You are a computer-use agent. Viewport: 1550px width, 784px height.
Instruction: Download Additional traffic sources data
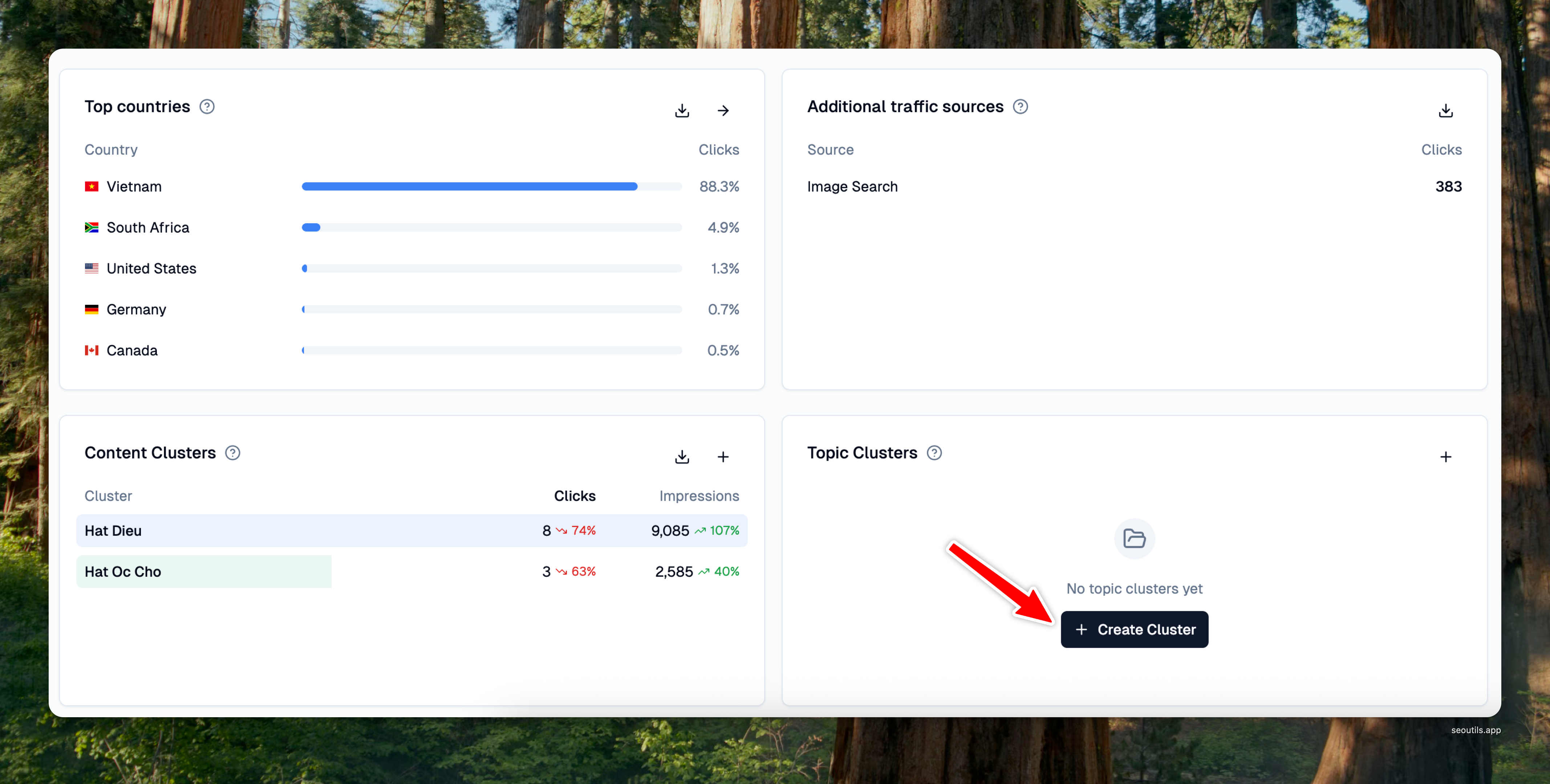pos(1445,111)
